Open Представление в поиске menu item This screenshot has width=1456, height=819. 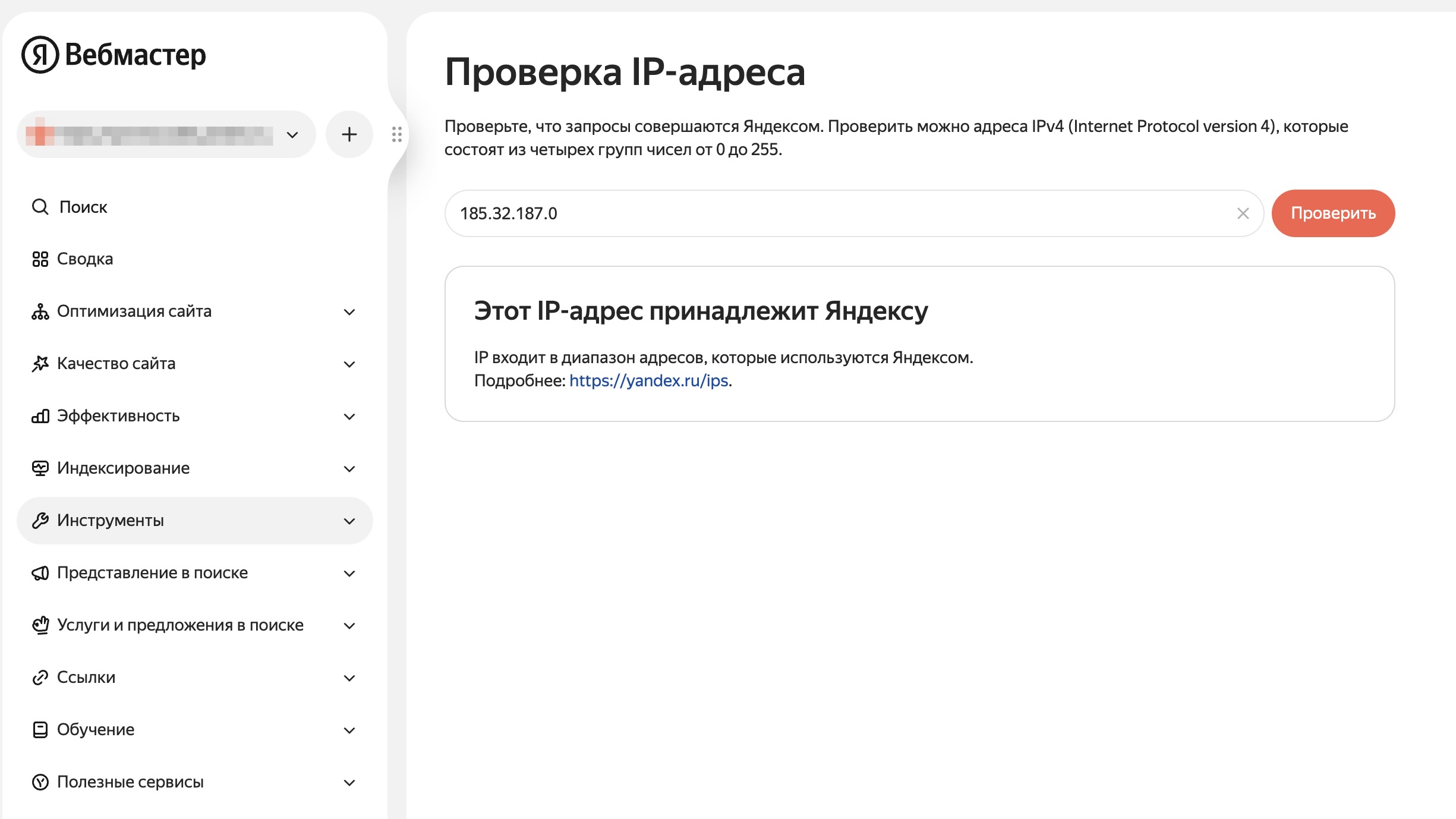click(x=152, y=573)
